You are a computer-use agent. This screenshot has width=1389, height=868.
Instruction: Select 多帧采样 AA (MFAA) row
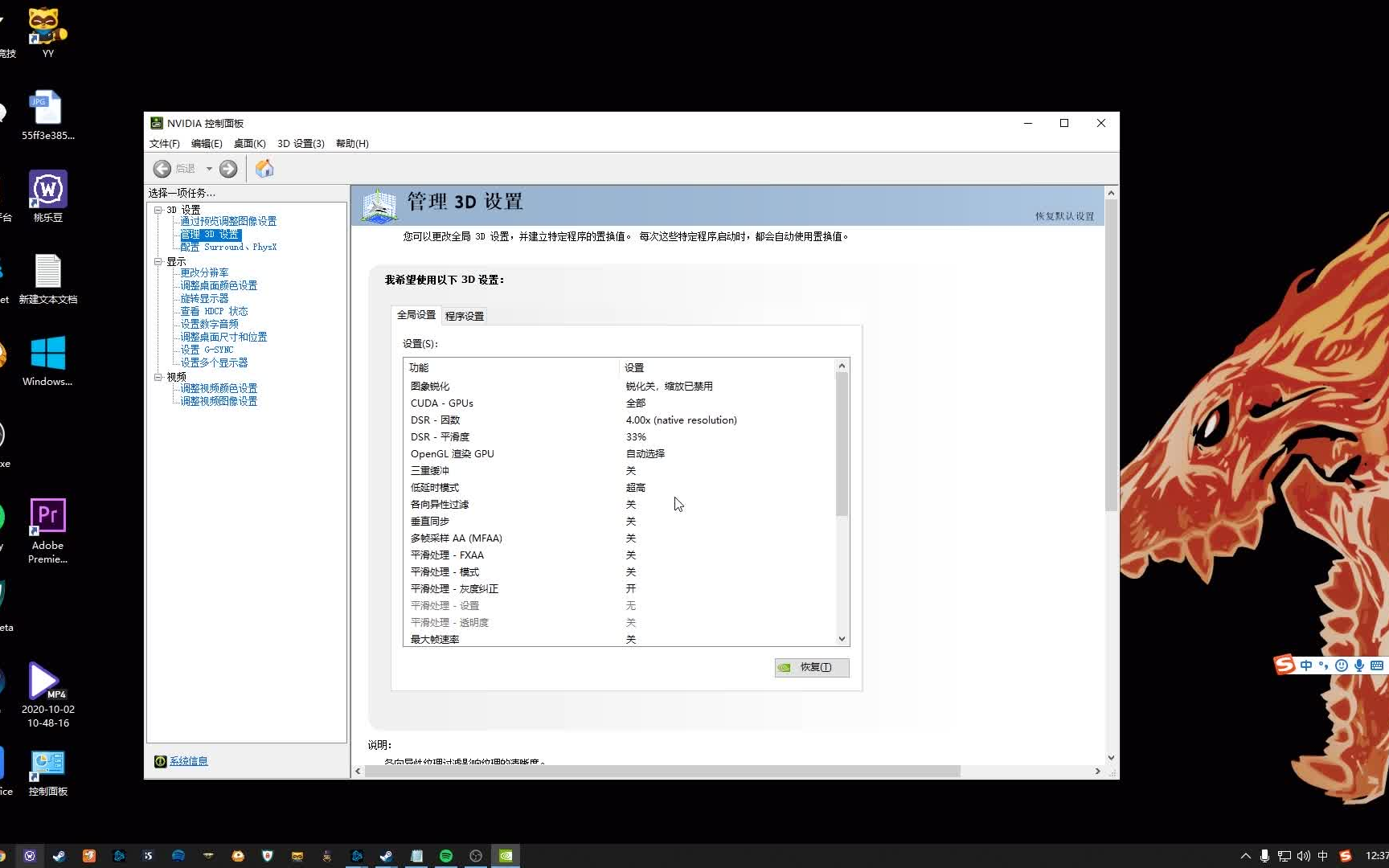619,538
